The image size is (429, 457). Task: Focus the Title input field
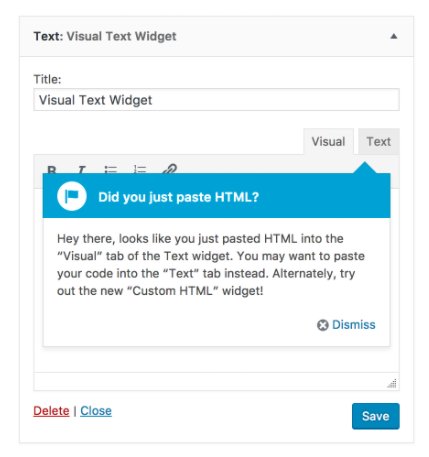click(216, 100)
